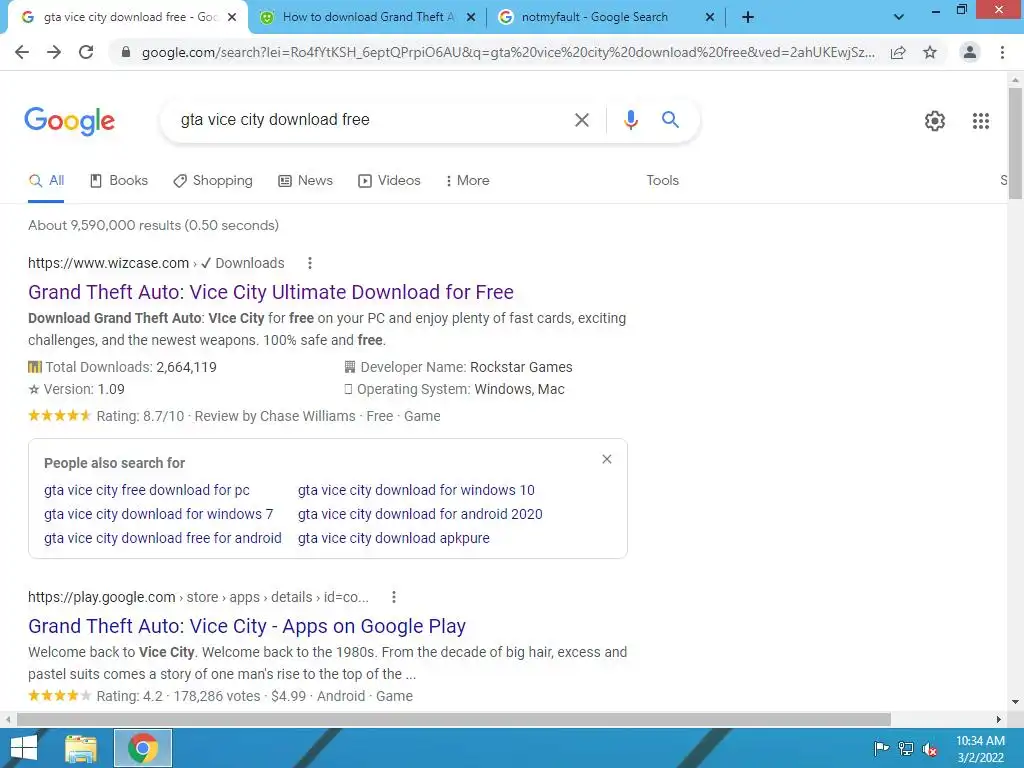
Task: Go back to the previous page
Action: point(22,52)
